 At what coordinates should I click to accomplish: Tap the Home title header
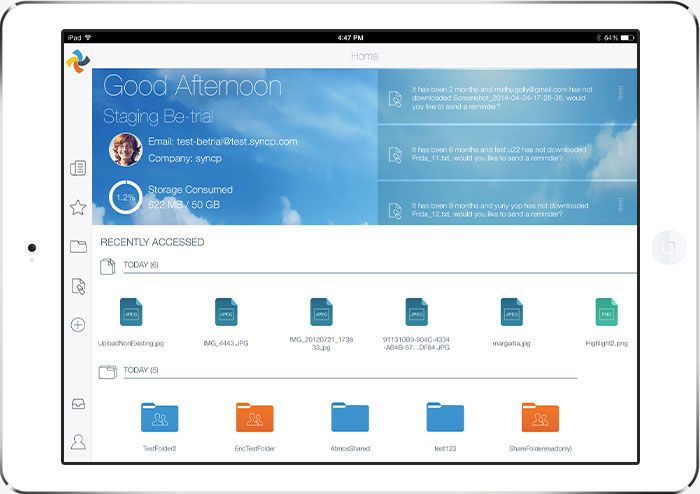point(365,56)
